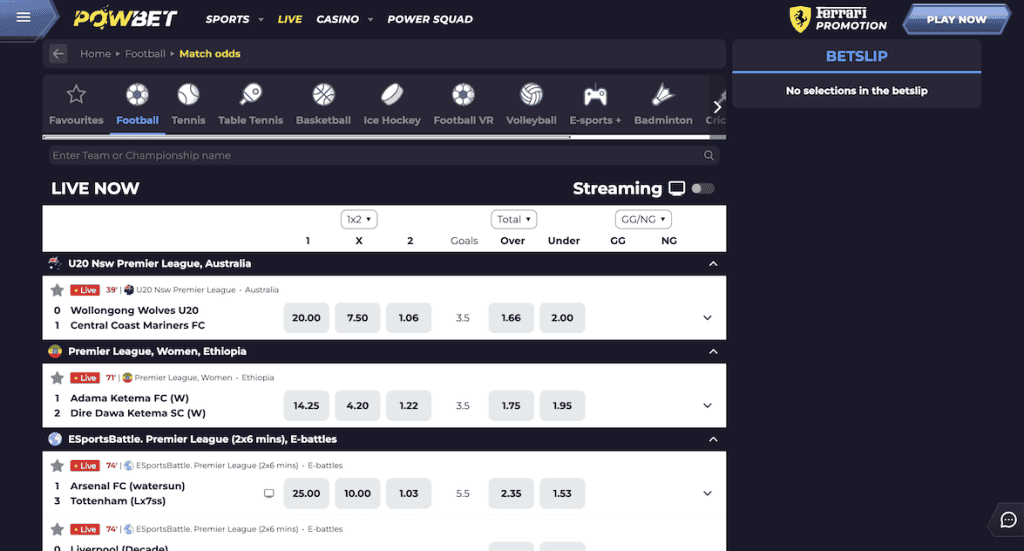Expand more markets for Wollongong Wolves match

pos(707,318)
